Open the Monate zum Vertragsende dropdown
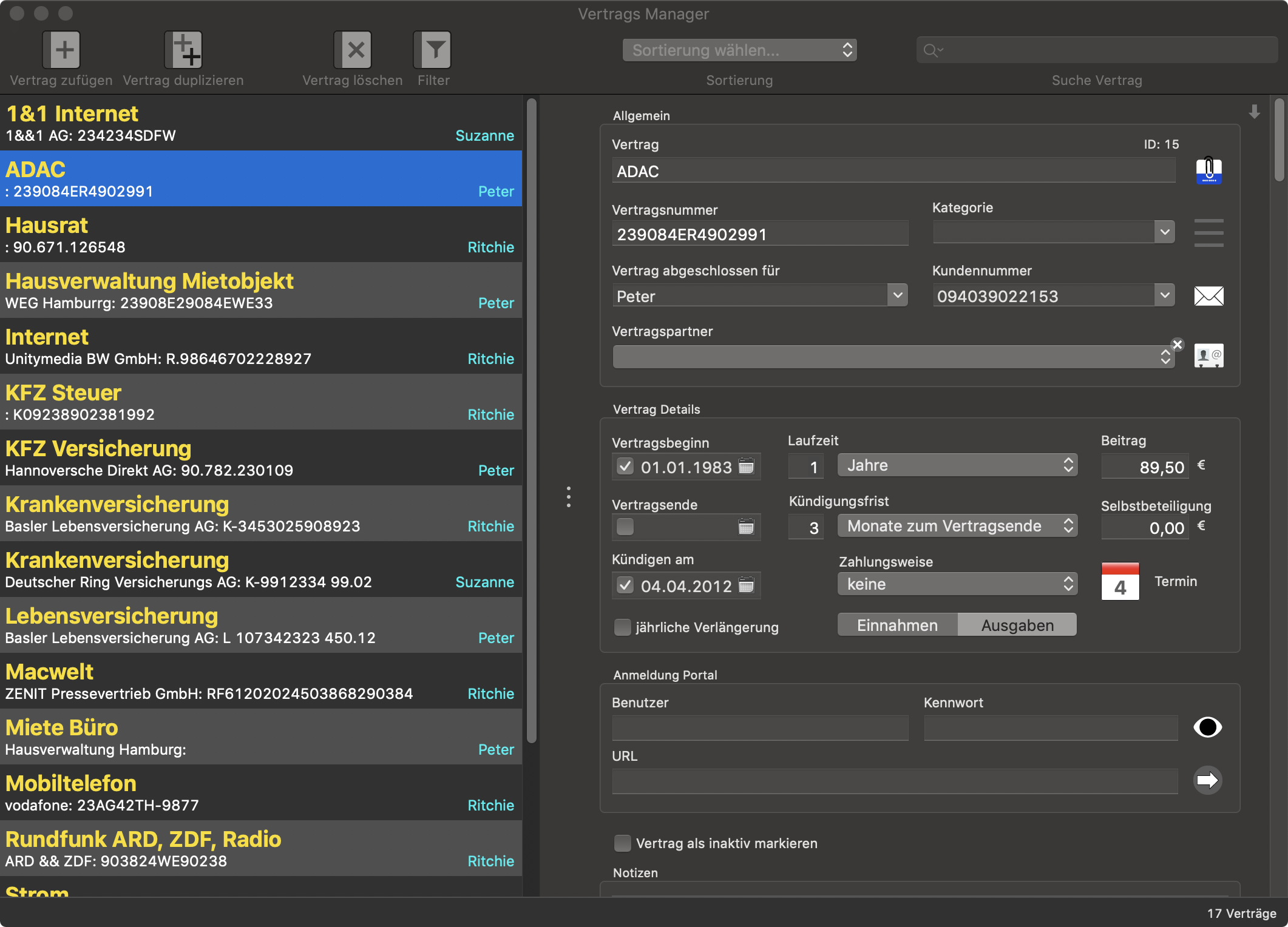This screenshot has width=1288, height=927. pyautogui.click(x=957, y=526)
